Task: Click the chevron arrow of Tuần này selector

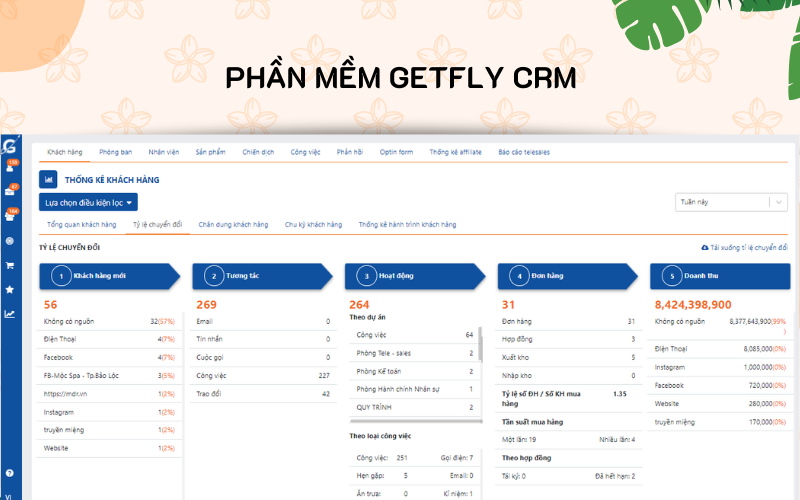Action: tap(779, 202)
